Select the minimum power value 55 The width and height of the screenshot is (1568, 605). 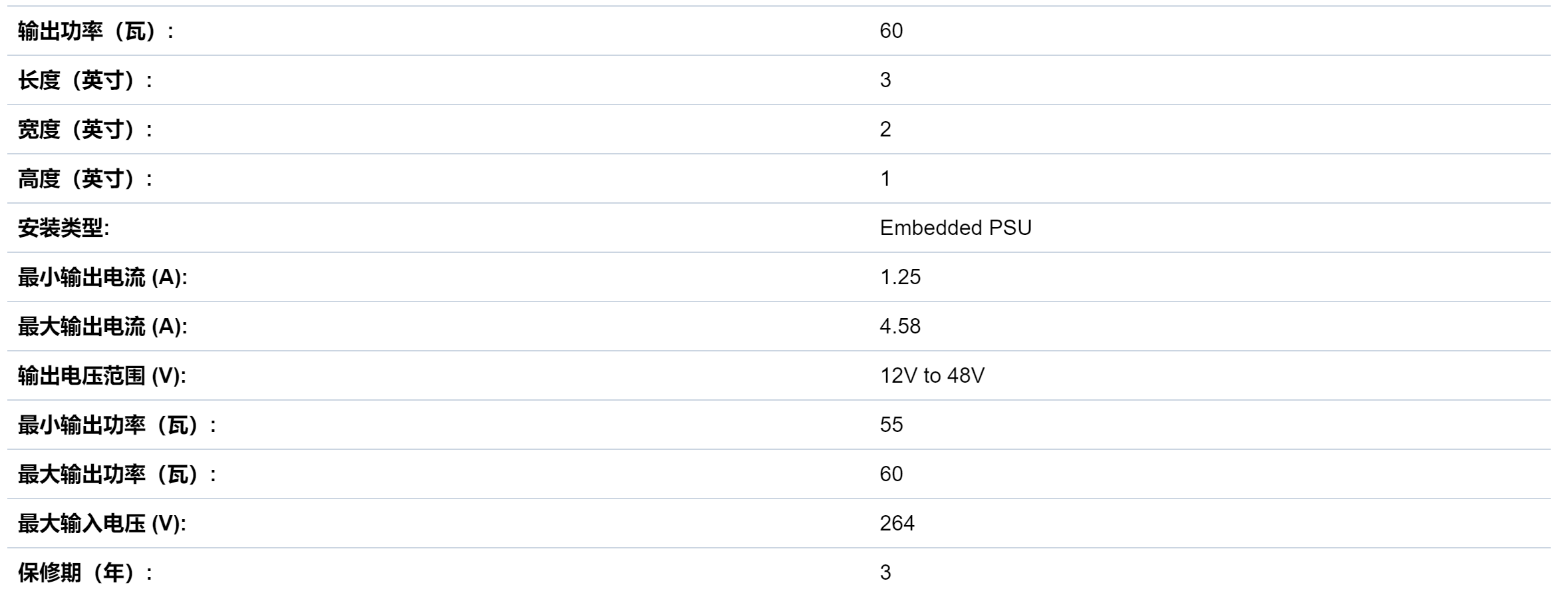point(891,425)
